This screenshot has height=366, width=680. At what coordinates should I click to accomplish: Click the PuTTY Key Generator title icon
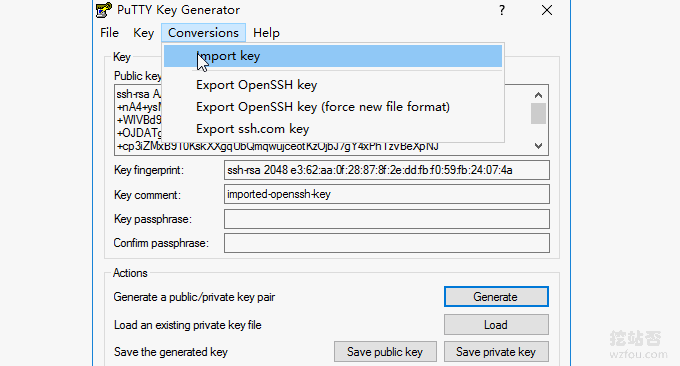click(x=104, y=10)
